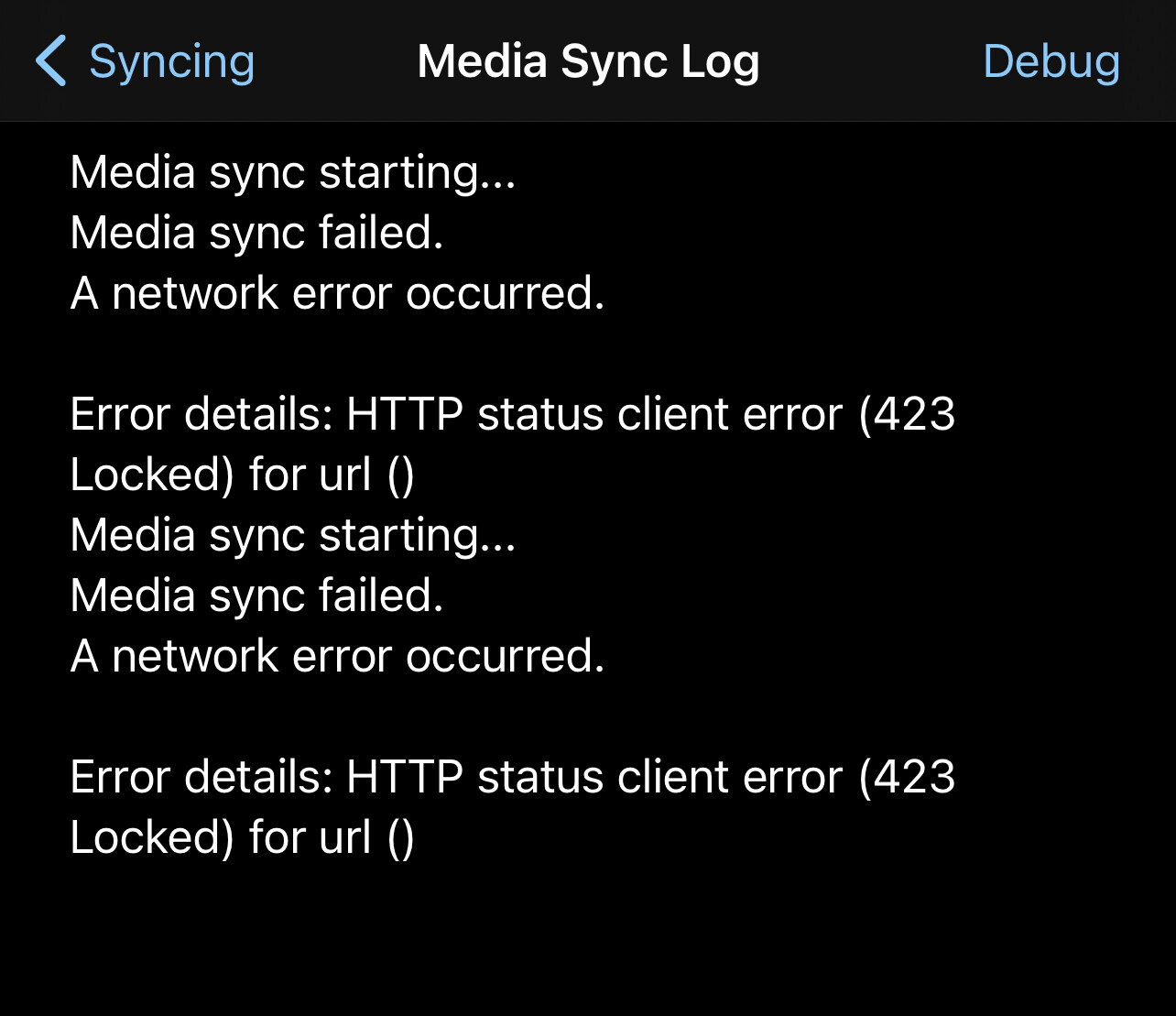Tap the last "Locked) for url ()" line
This screenshot has height=1016, width=1176.
242,838
